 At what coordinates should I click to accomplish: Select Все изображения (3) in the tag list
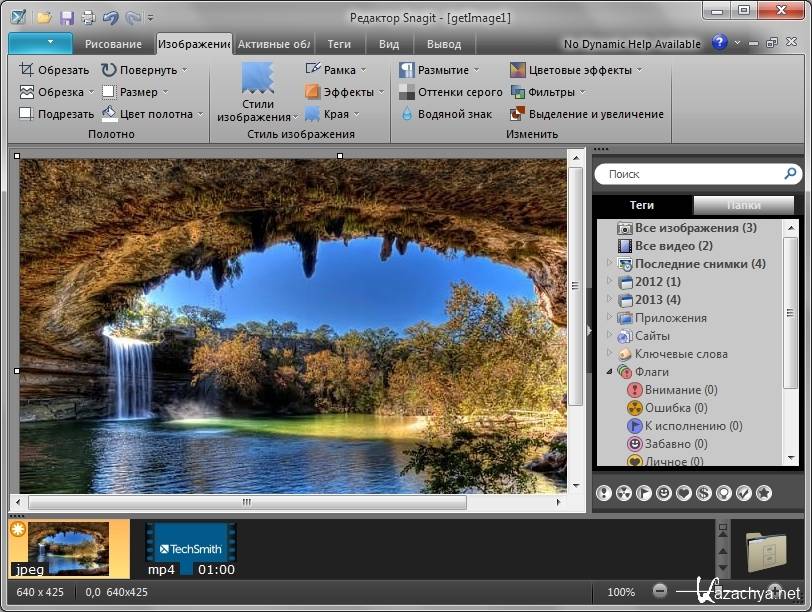click(695, 228)
